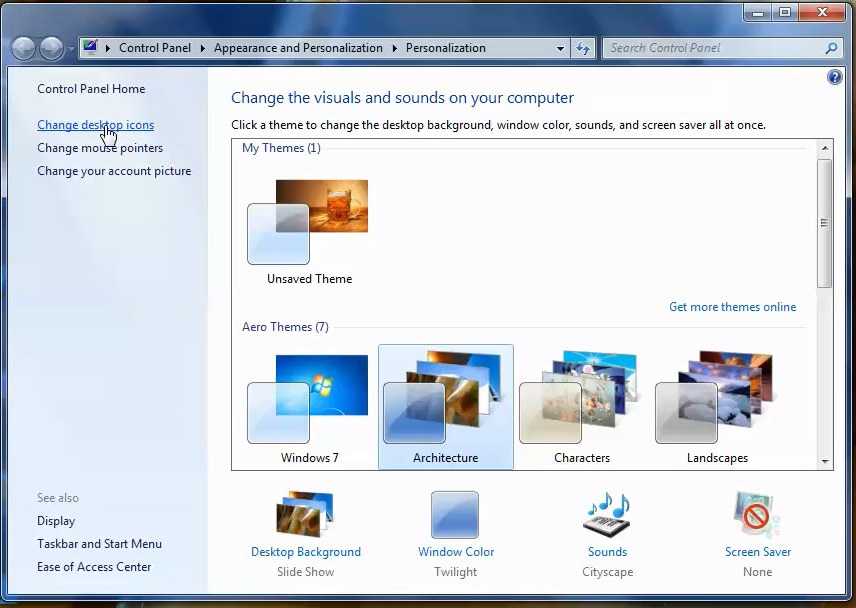Click the Personalization breadcrumb
This screenshot has height=608, width=856.
445,48
